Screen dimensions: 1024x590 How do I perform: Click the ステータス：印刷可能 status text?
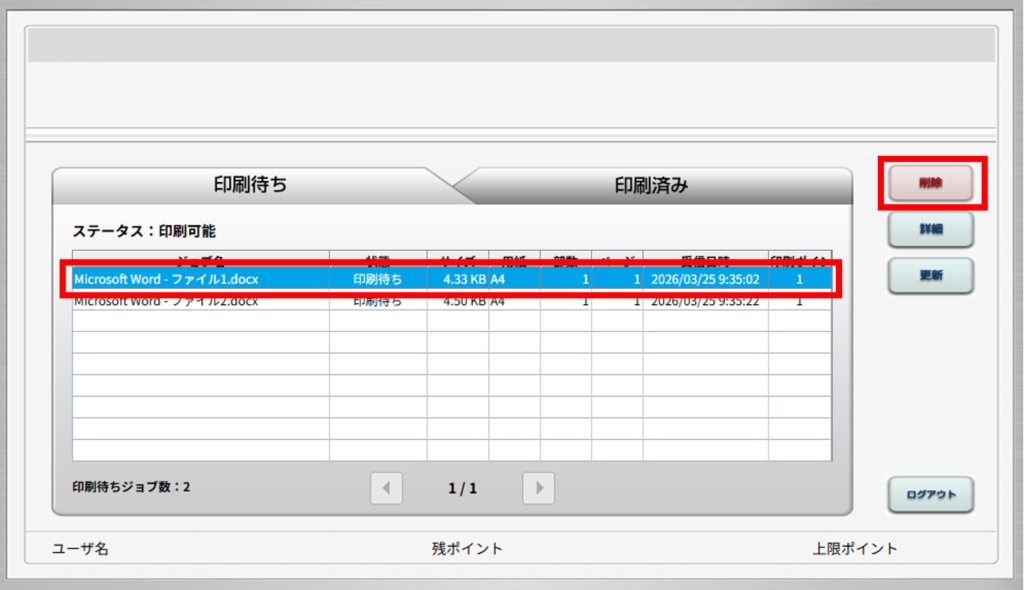(x=143, y=230)
